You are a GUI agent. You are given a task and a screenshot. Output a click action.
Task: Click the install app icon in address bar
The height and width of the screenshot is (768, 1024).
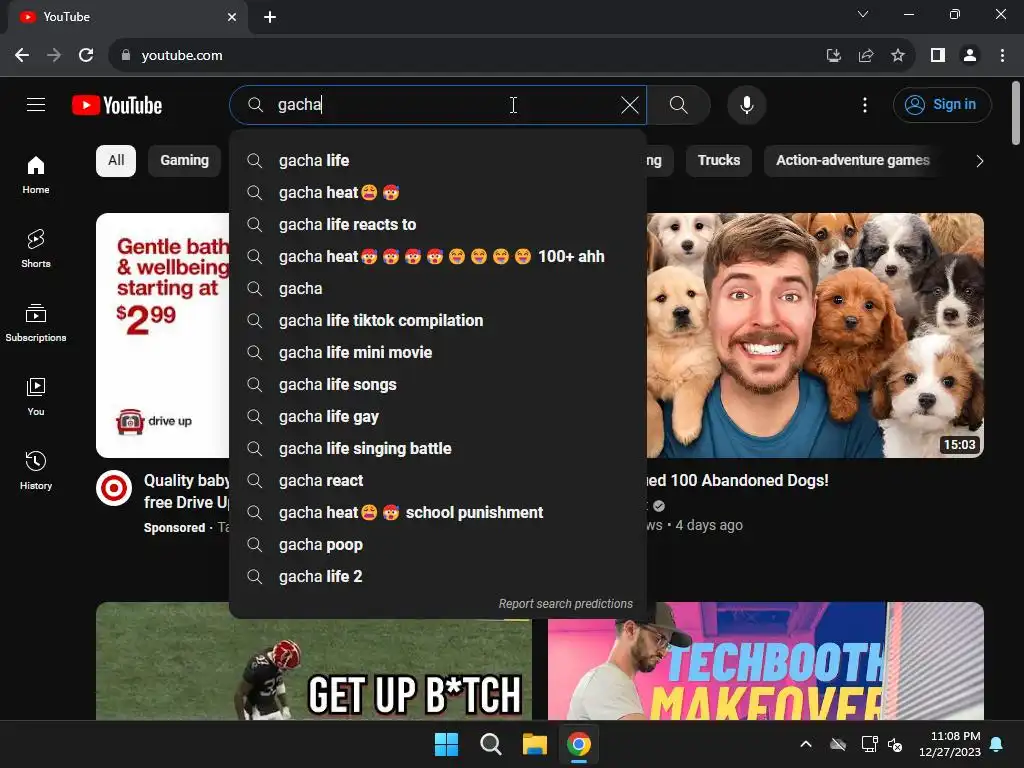tap(833, 56)
